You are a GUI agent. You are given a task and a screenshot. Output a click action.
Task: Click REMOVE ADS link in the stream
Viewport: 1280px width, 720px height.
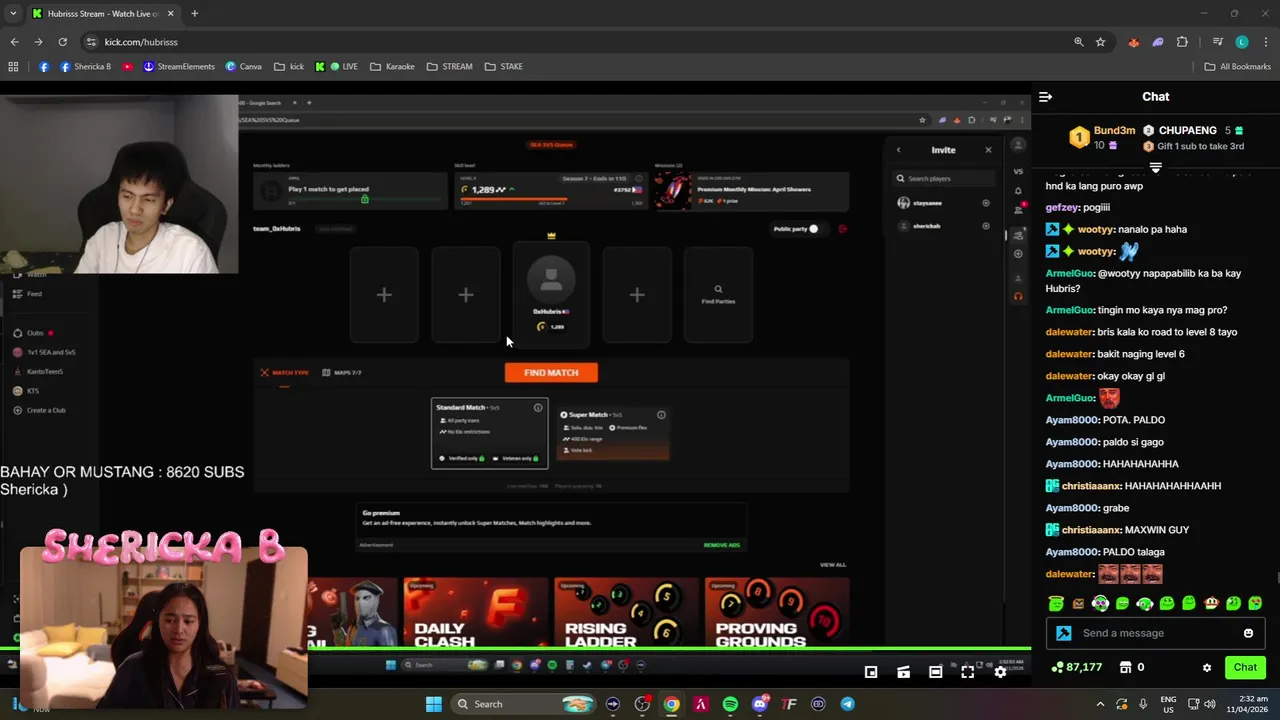722,545
